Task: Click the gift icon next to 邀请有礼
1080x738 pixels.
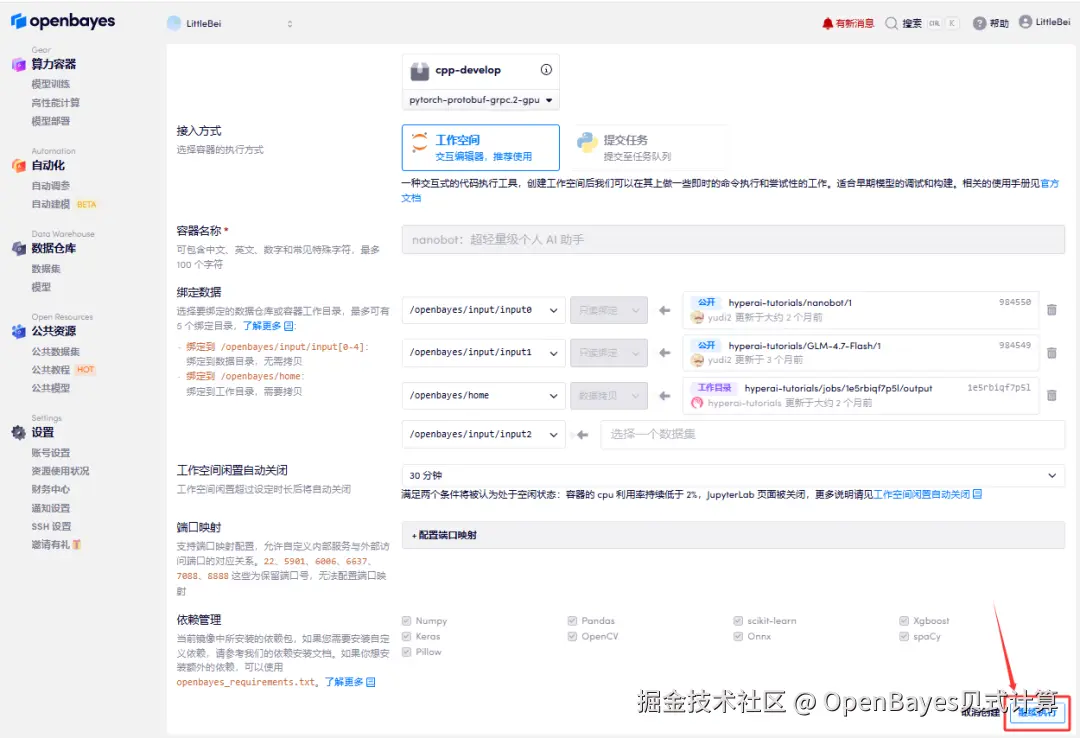Action: pyautogui.click(x=76, y=544)
